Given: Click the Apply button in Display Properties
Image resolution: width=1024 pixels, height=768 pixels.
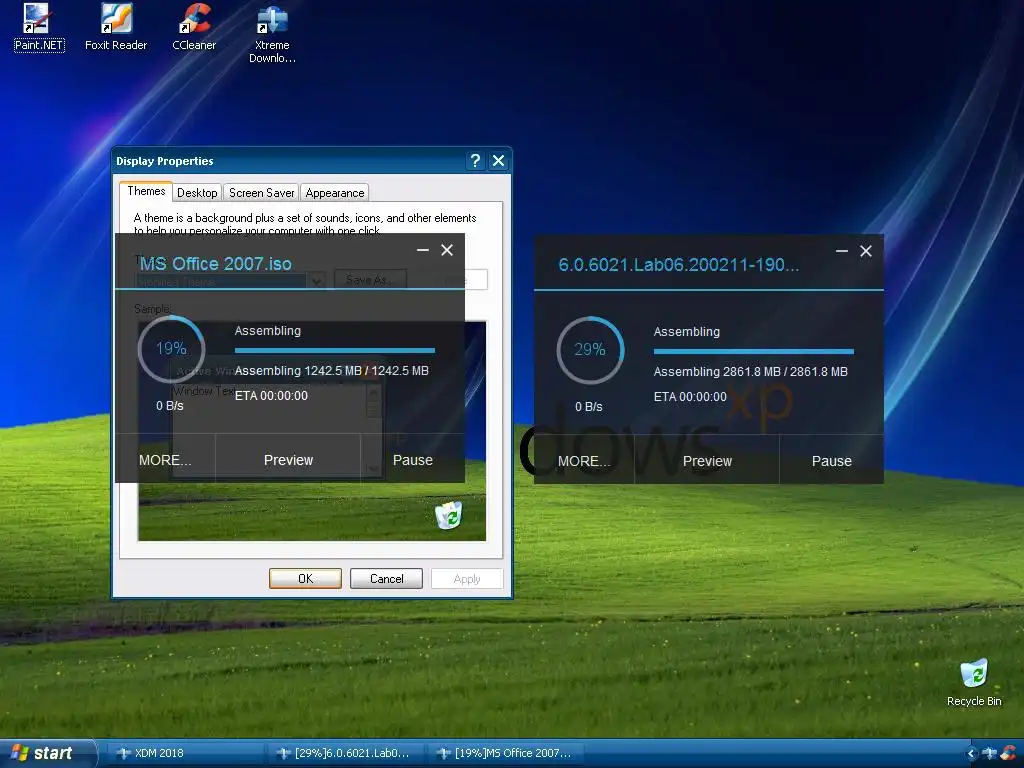Looking at the screenshot, I should (467, 579).
